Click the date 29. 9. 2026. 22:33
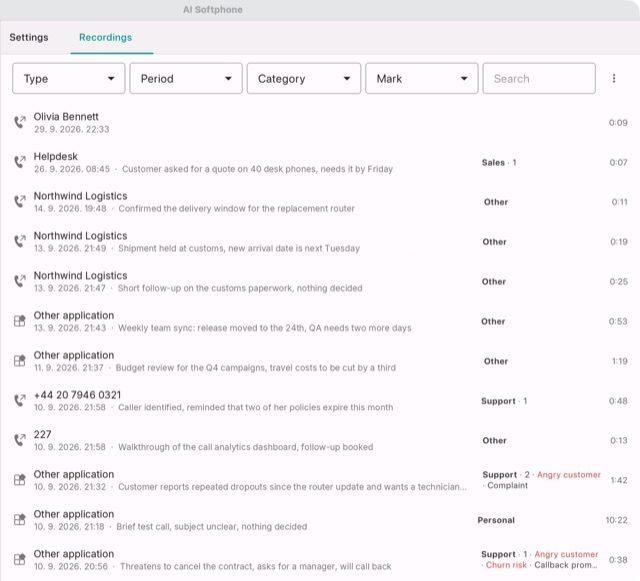The image size is (640, 581). tap(71, 129)
